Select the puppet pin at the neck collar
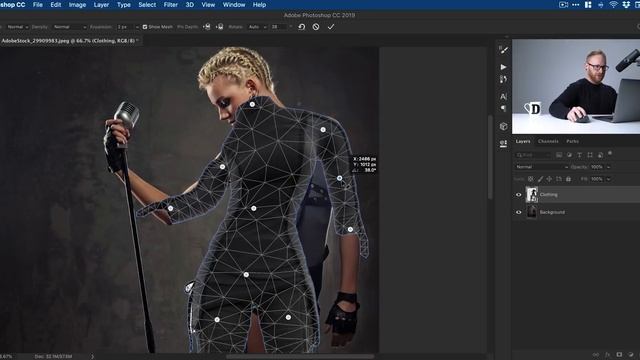This screenshot has height=360, width=640. point(252,104)
